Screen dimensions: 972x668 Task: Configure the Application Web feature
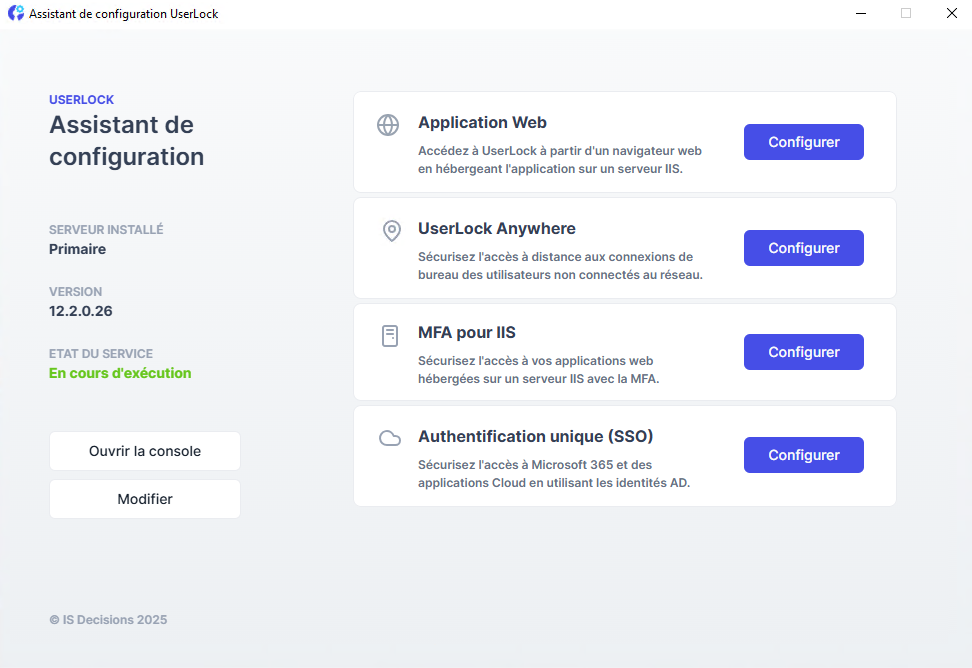pos(803,142)
